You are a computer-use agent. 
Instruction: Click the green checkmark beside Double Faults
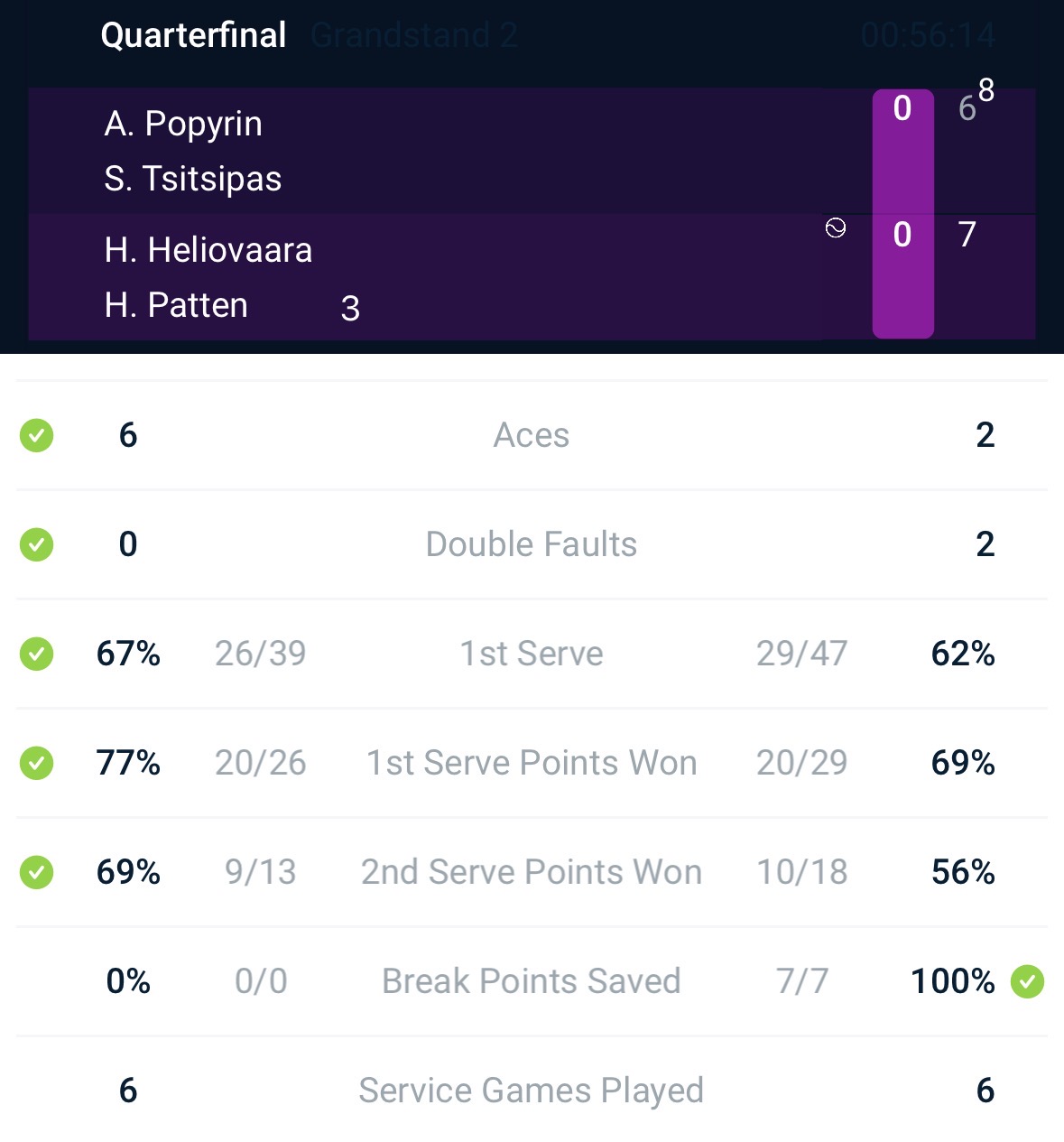(x=37, y=544)
